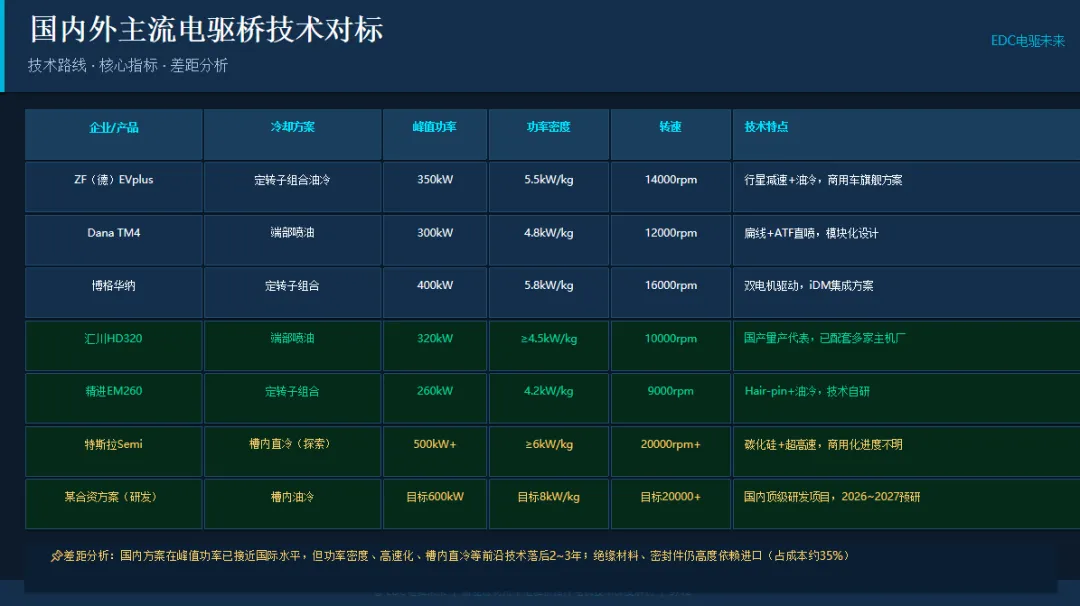Click the 汇川HD320 cell

tap(114, 345)
